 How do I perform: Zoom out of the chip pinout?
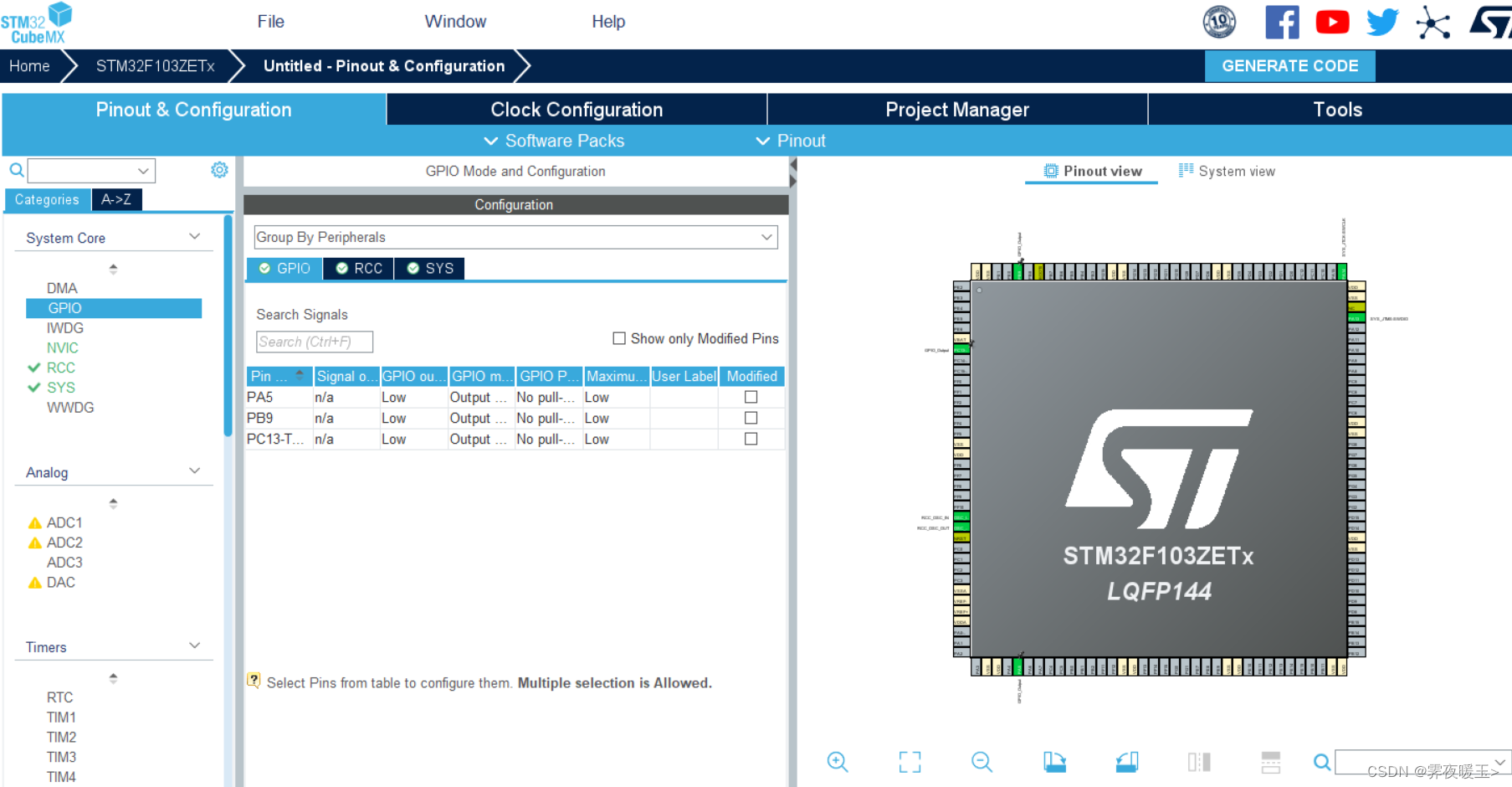982,761
